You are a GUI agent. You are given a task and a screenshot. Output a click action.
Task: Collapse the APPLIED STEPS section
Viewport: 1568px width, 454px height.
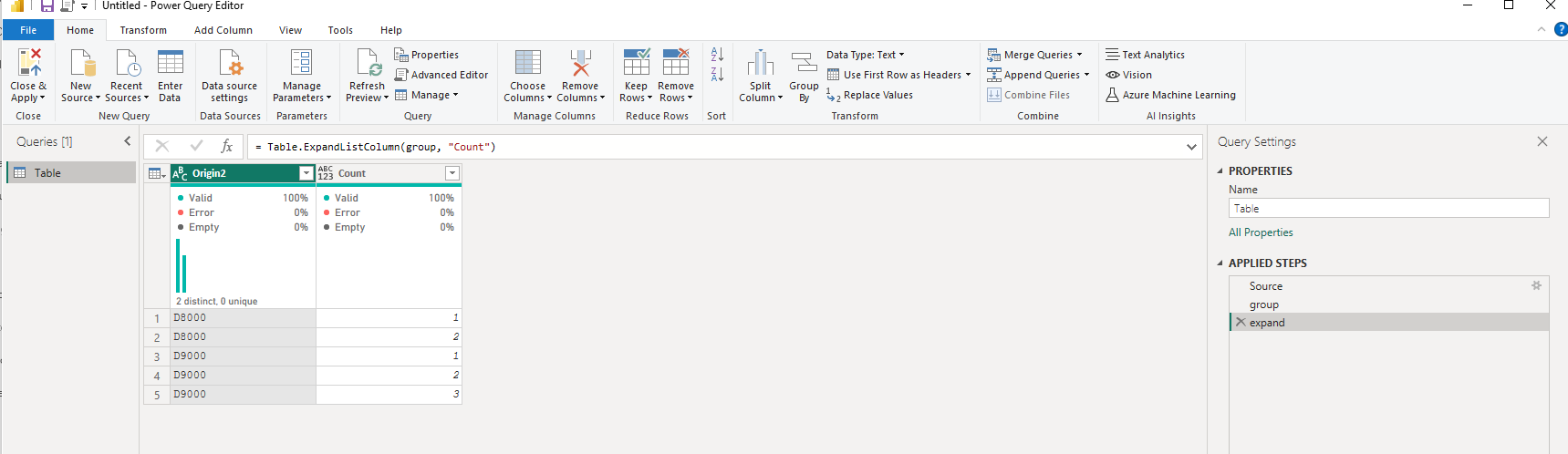click(1220, 263)
